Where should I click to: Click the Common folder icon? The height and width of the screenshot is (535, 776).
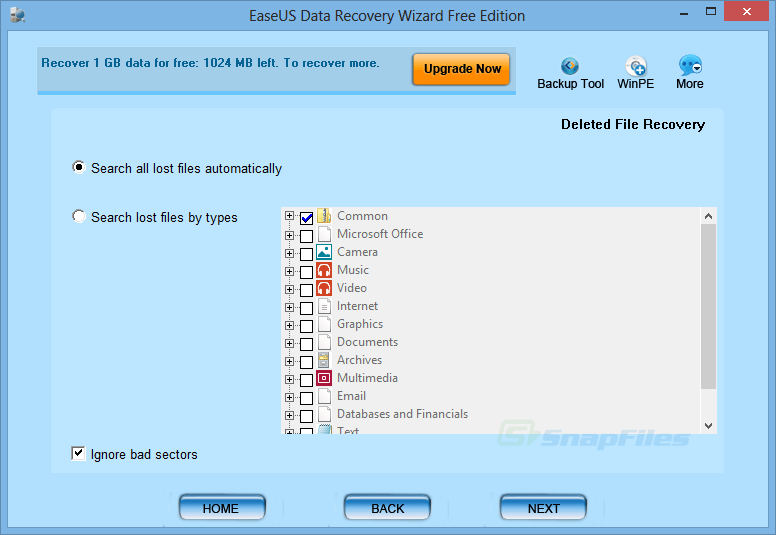click(x=324, y=216)
